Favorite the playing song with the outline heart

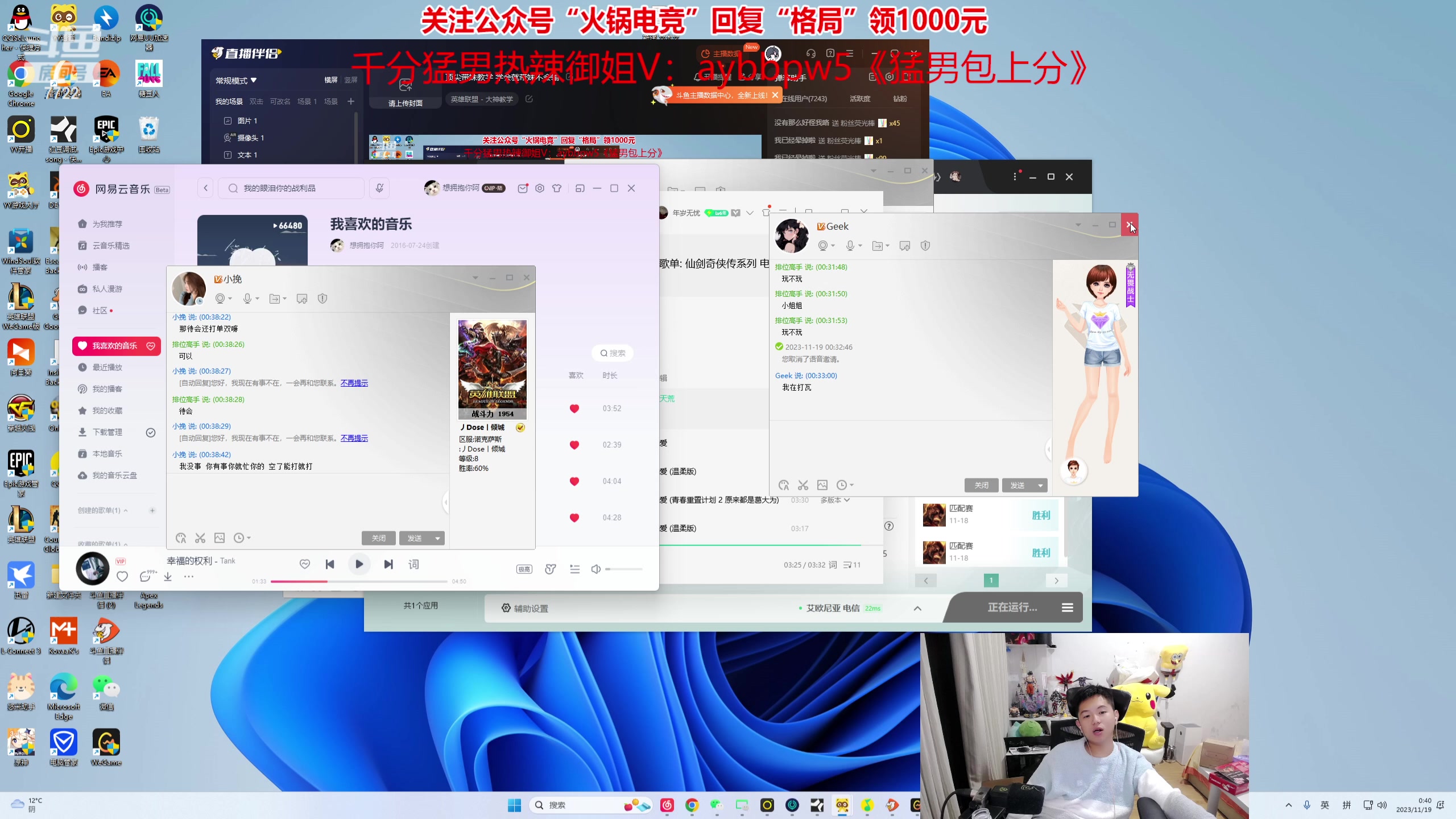pos(122,577)
